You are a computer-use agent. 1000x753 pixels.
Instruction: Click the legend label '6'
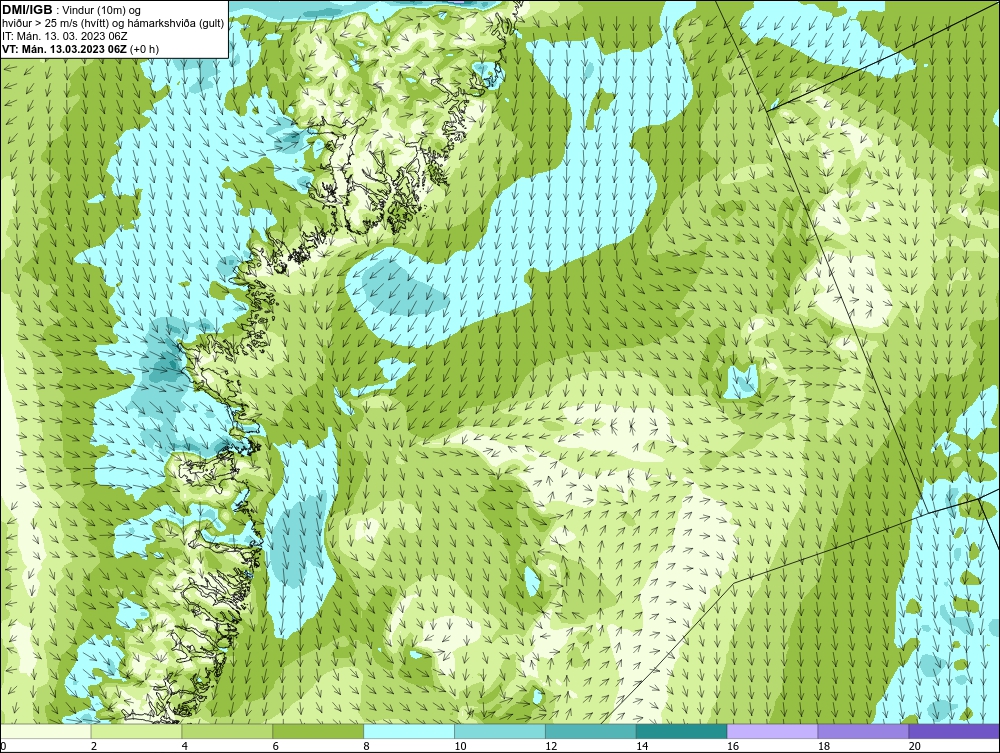[x=276, y=746]
